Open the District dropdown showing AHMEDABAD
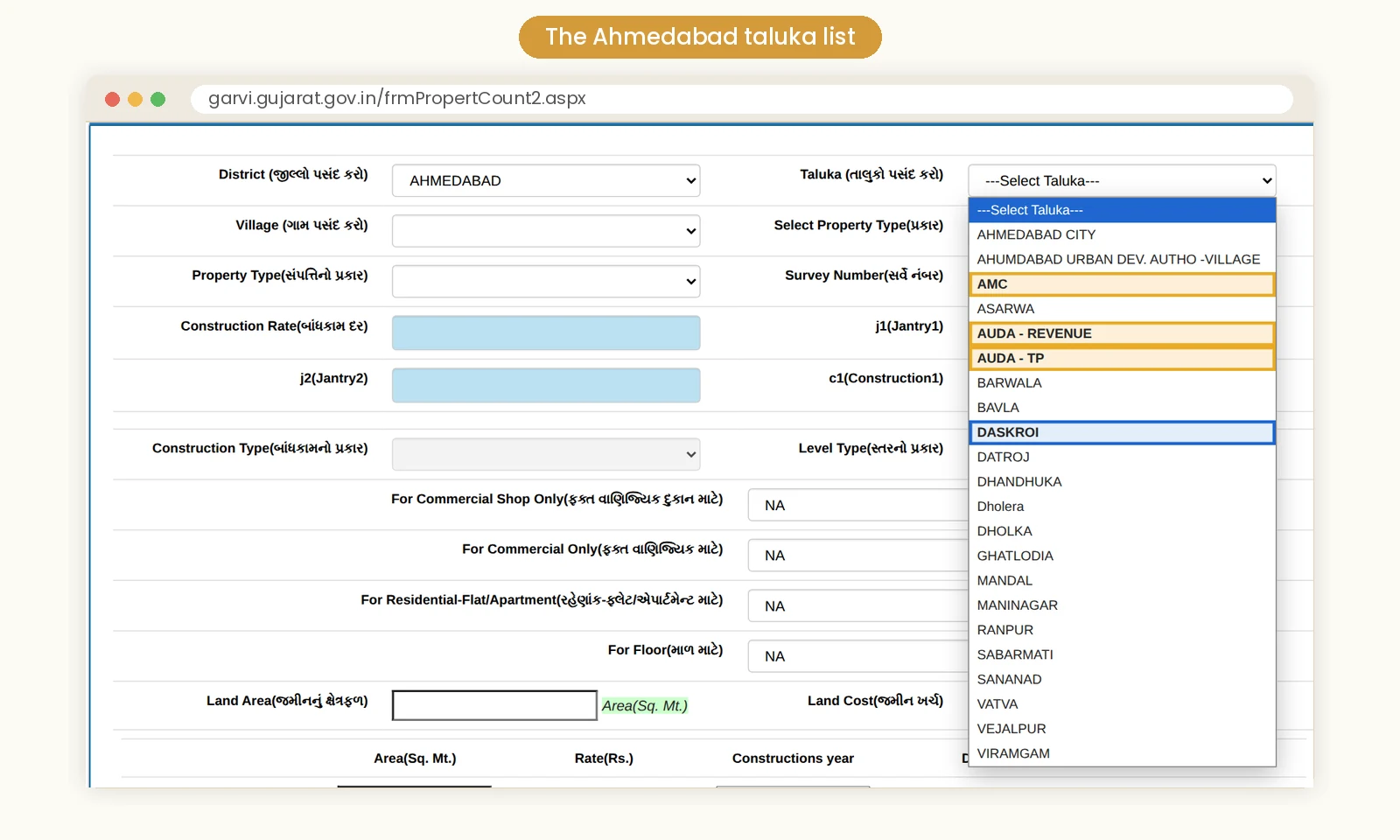 coord(546,181)
